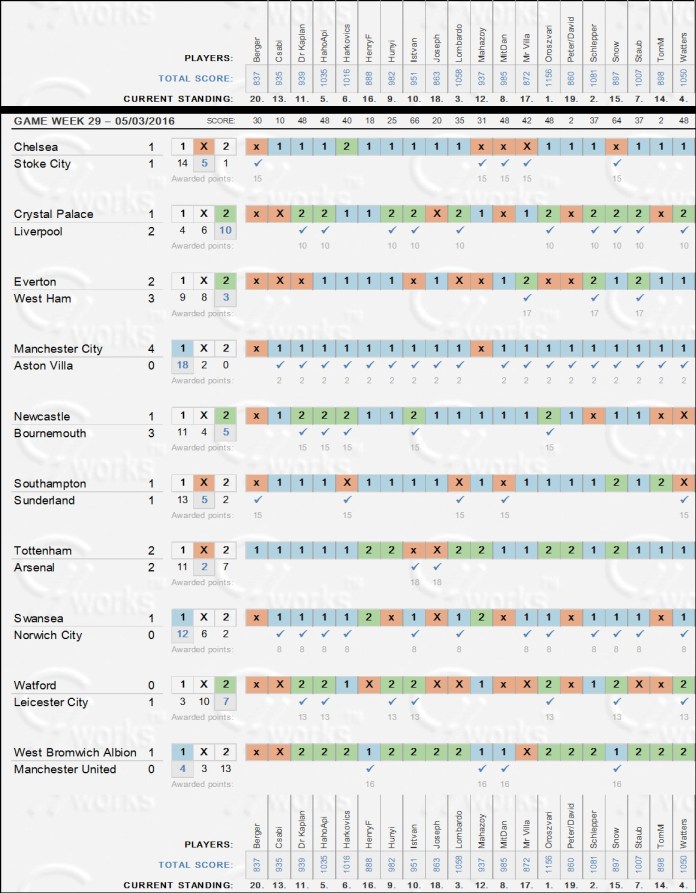
Task: Click Schlepper's checkmark in the West Ham row
Action: click(595, 298)
